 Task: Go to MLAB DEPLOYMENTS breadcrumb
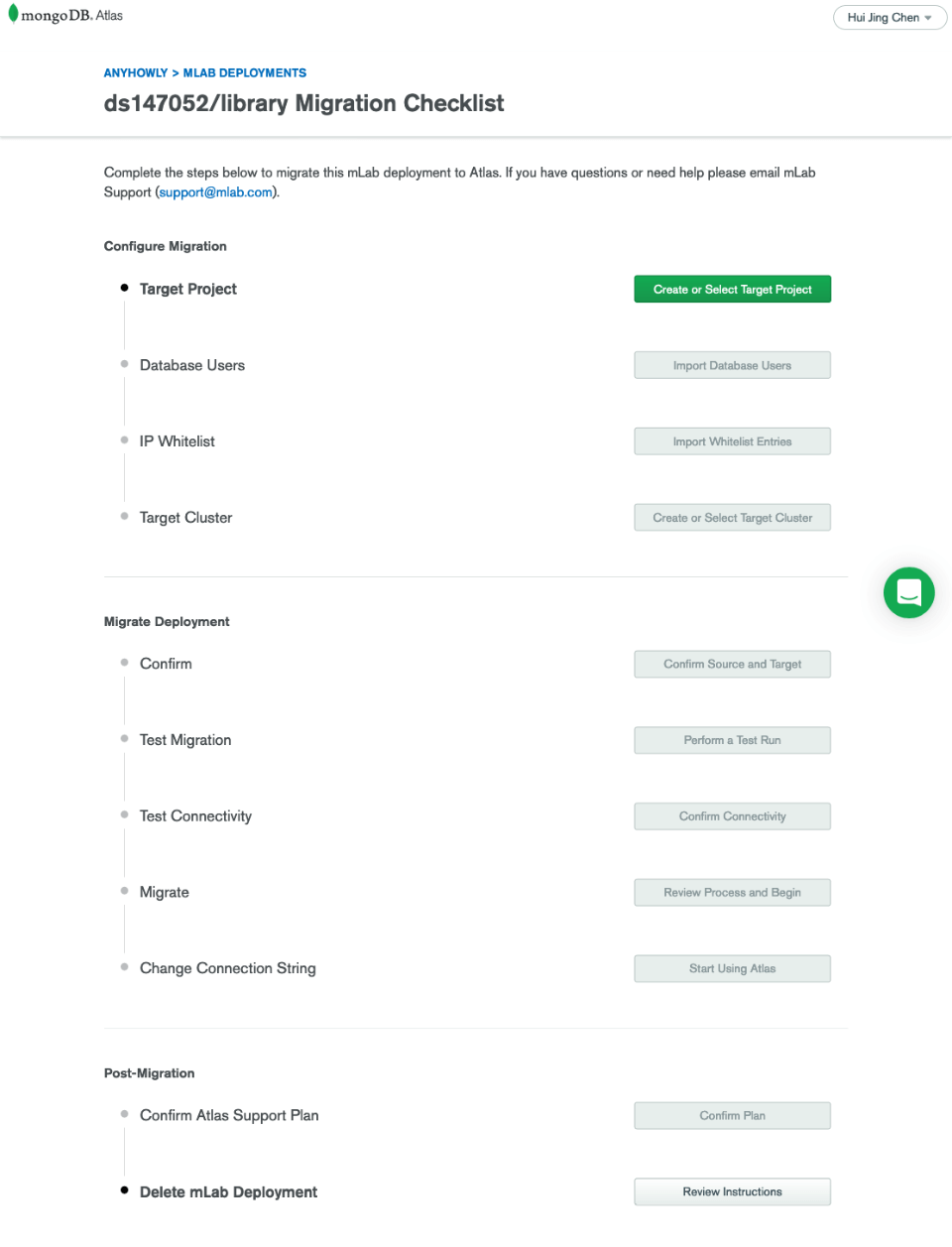[x=245, y=73]
